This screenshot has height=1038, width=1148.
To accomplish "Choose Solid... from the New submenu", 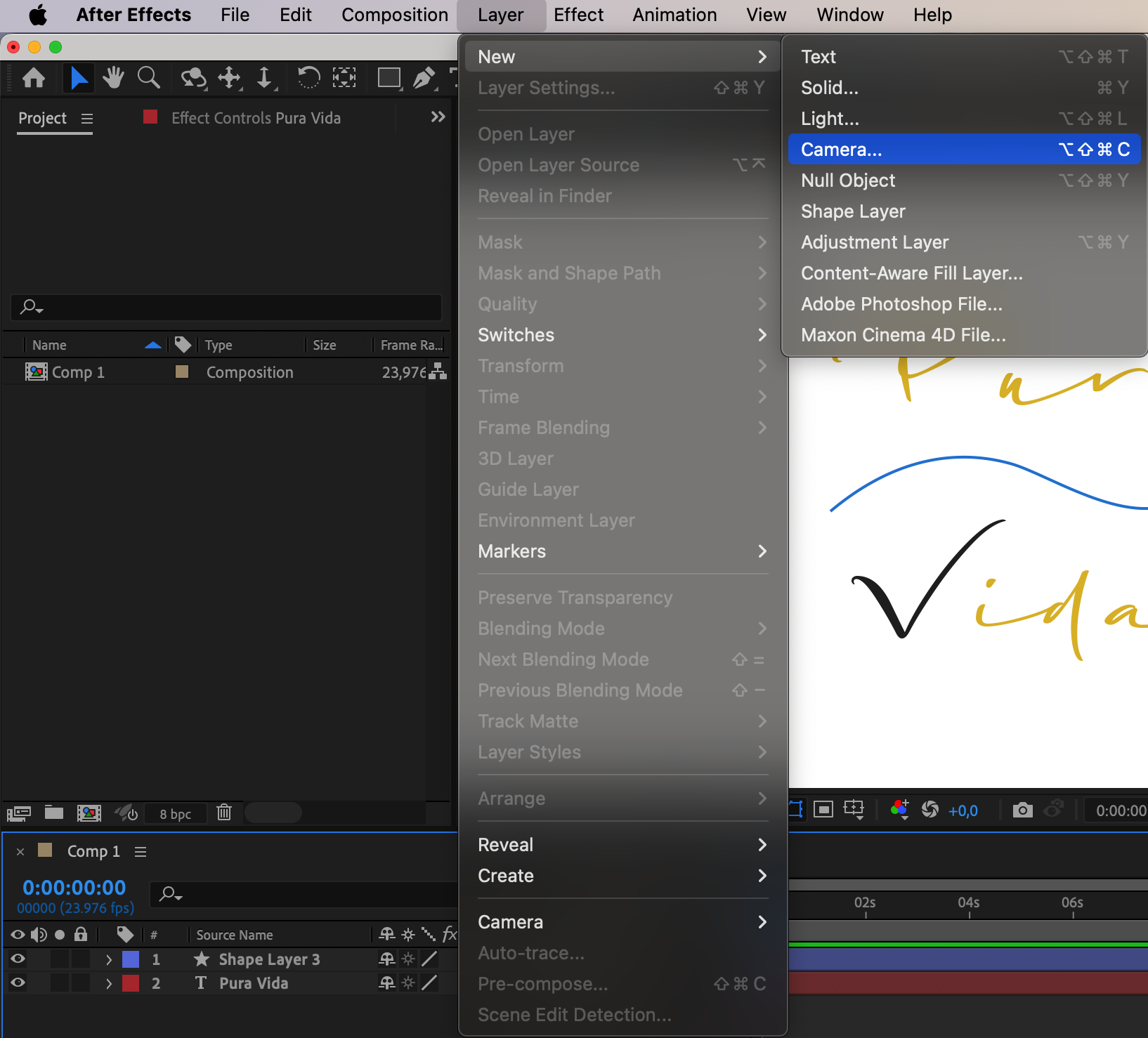I will click(964, 88).
